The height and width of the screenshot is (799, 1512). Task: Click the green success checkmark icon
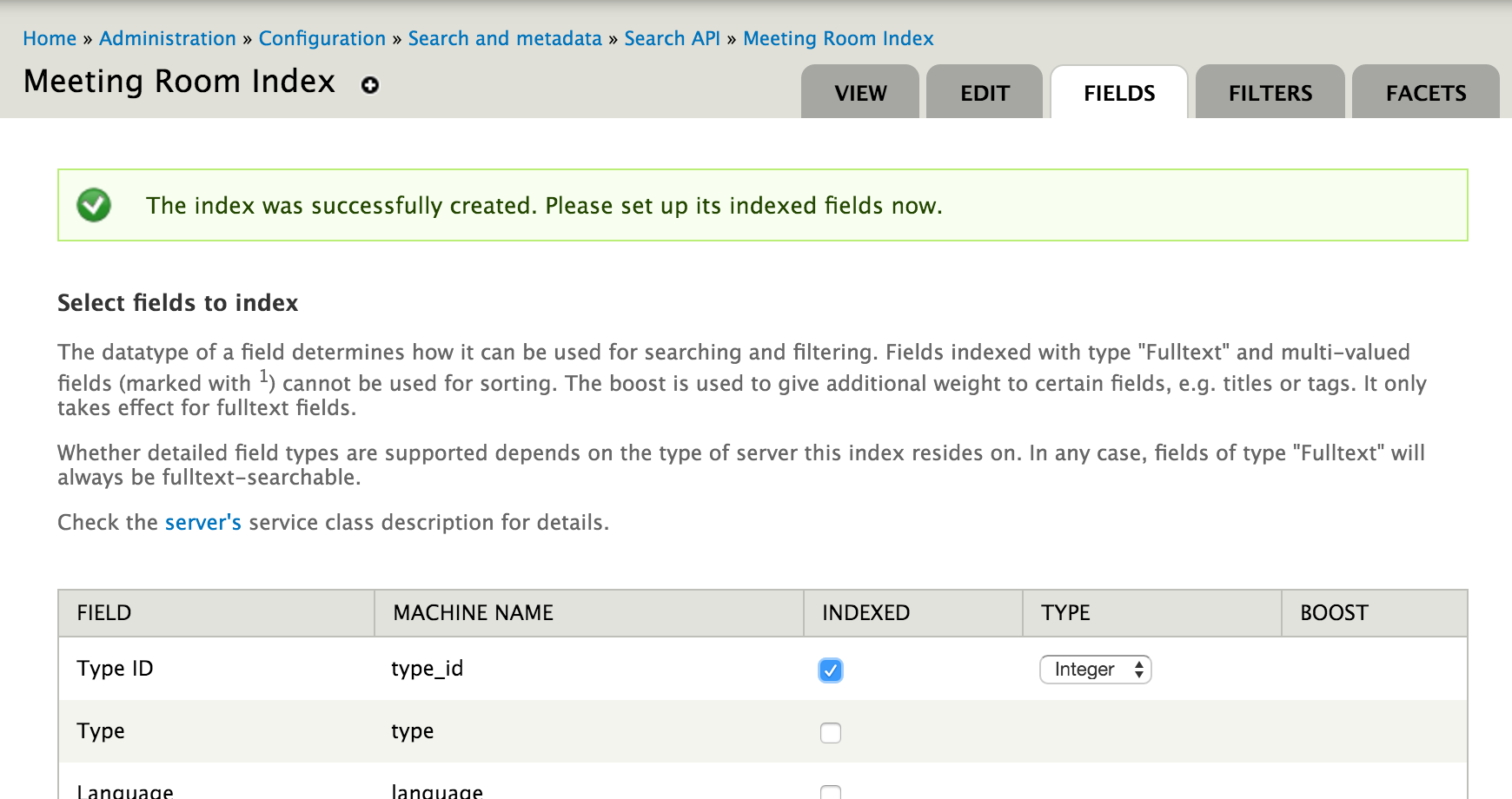coord(94,206)
